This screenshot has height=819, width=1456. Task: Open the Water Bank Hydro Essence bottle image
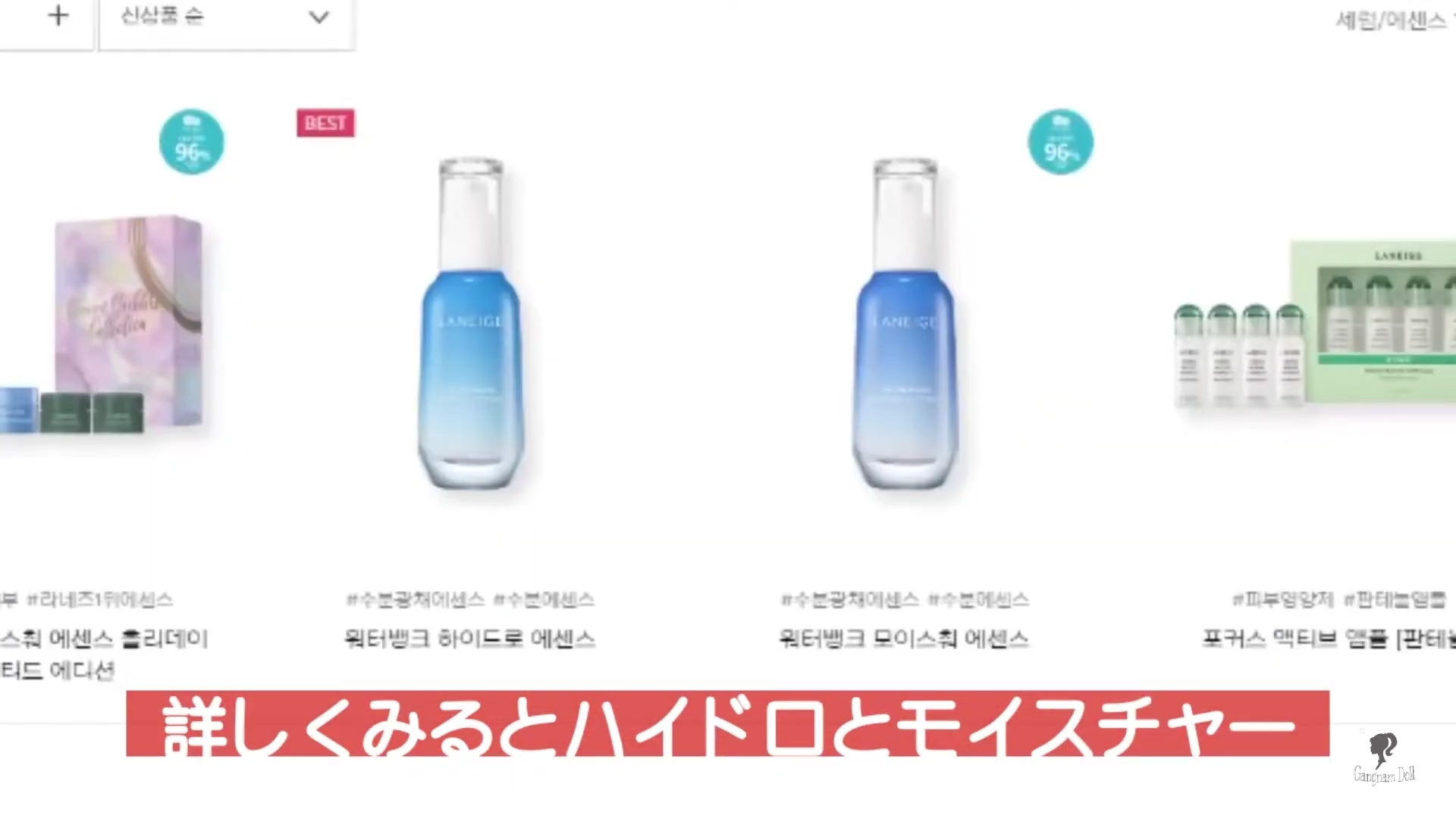(x=470, y=324)
